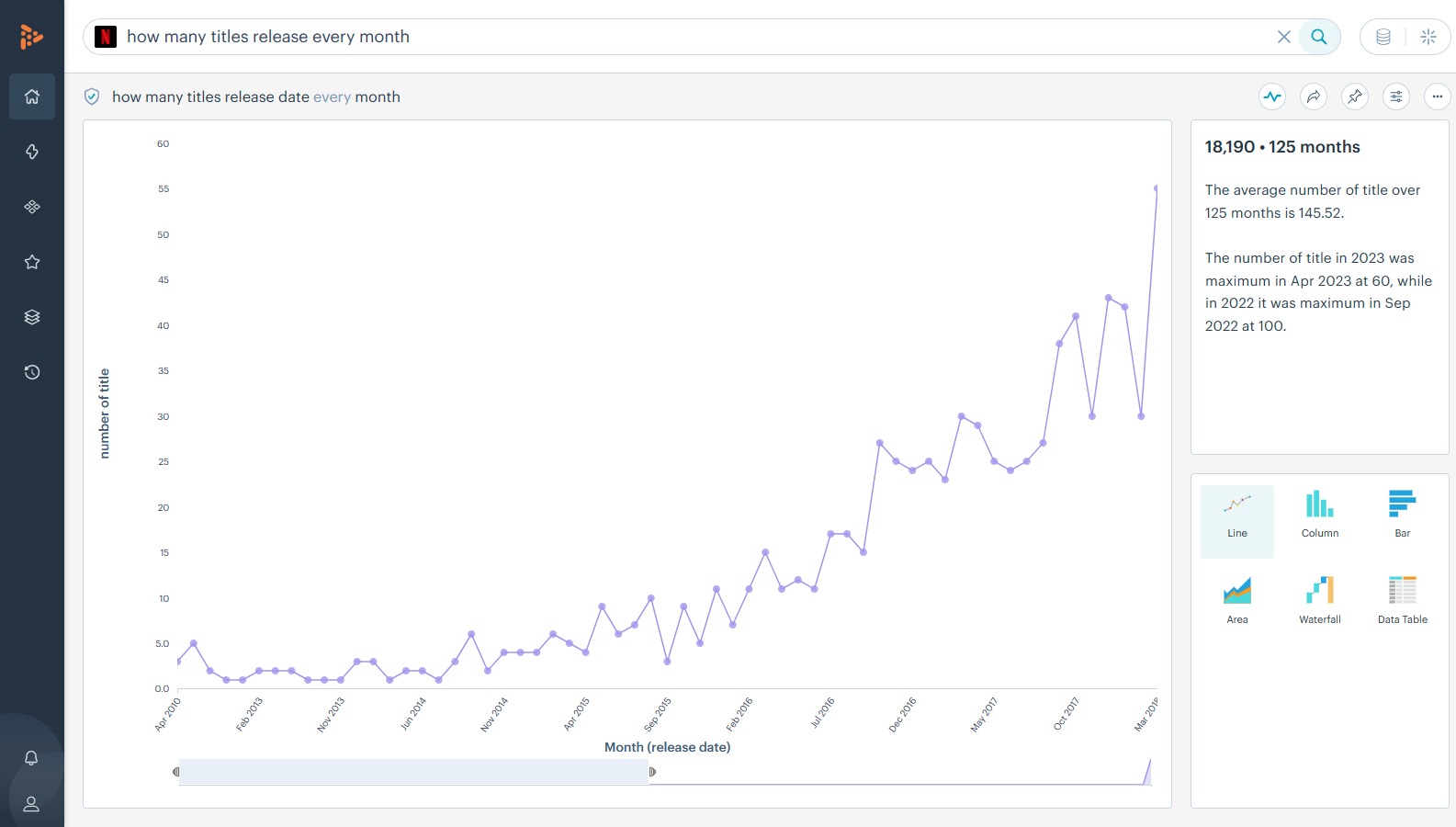Open the star favorites sidebar item
Viewport: 1456px width, 827px height.
[32, 262]
